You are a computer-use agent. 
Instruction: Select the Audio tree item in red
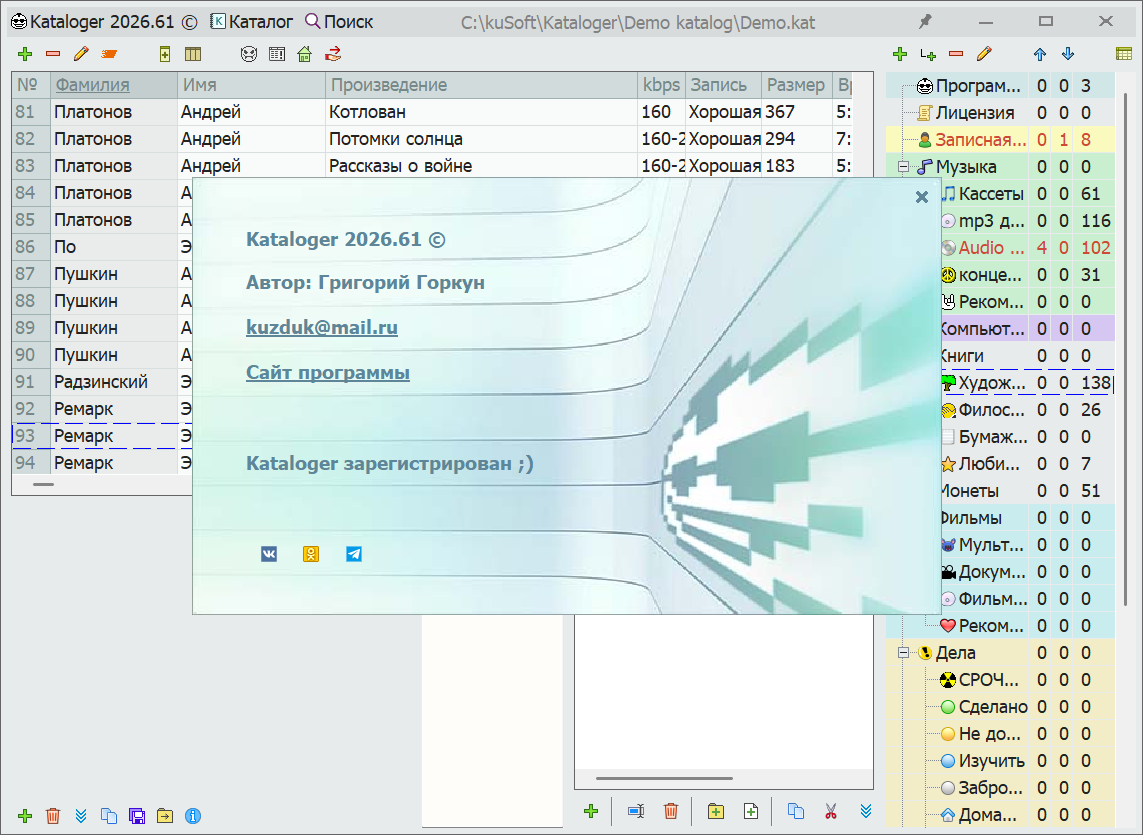[991, 248]
